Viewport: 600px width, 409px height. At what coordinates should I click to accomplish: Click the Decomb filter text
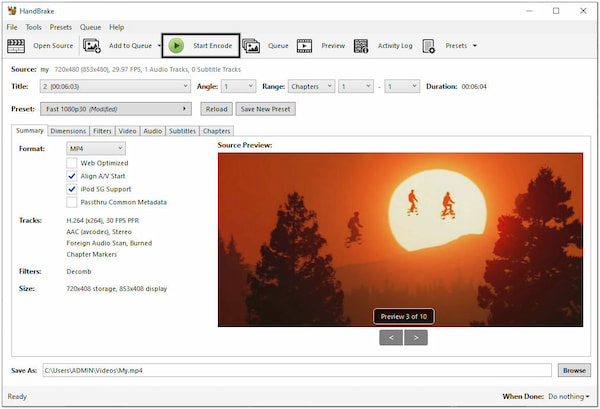point(79,271)
